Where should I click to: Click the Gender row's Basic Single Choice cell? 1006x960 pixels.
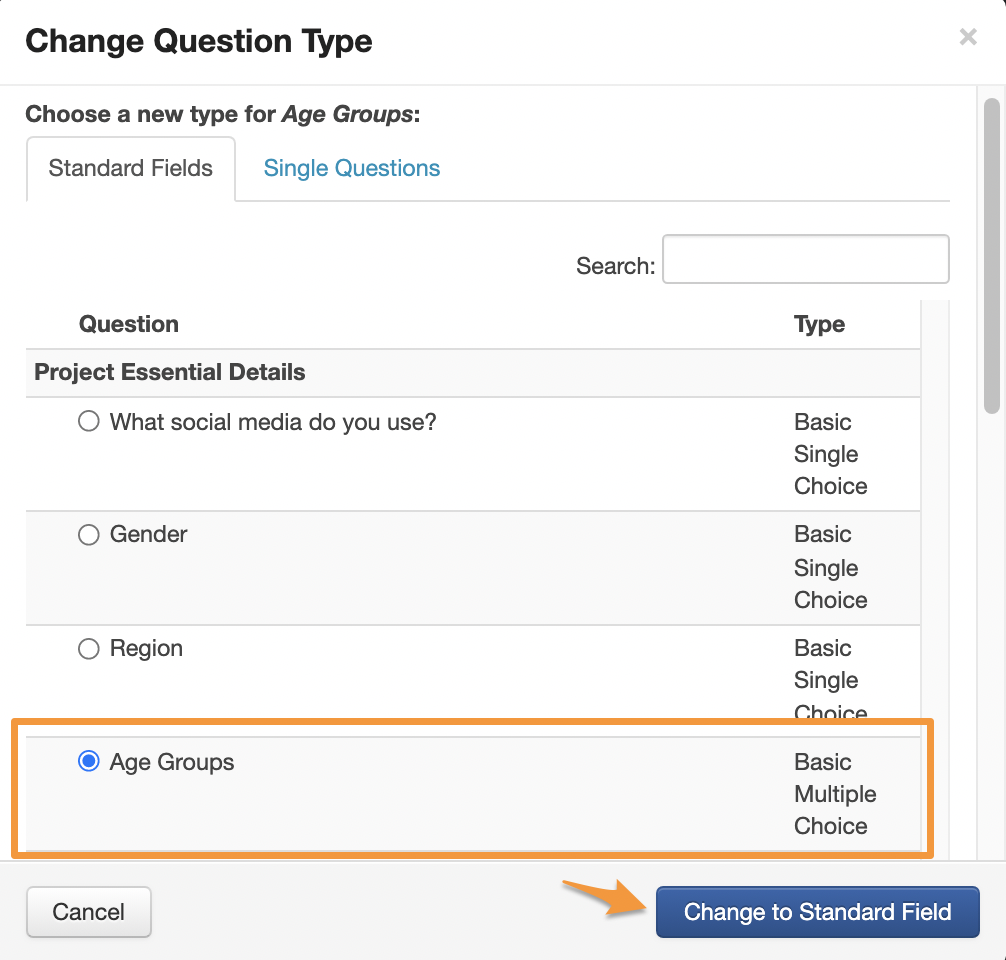830,567
